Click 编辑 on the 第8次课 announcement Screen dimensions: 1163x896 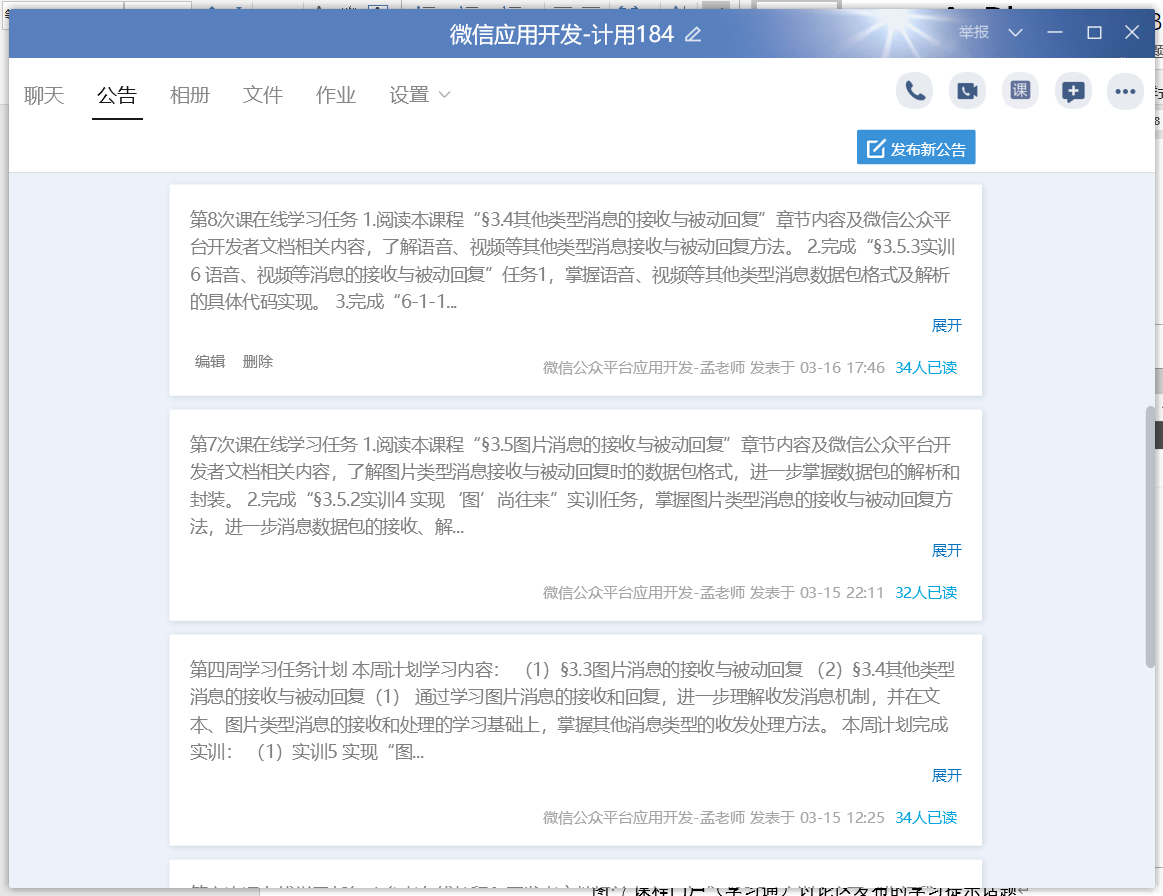point(210,362)
